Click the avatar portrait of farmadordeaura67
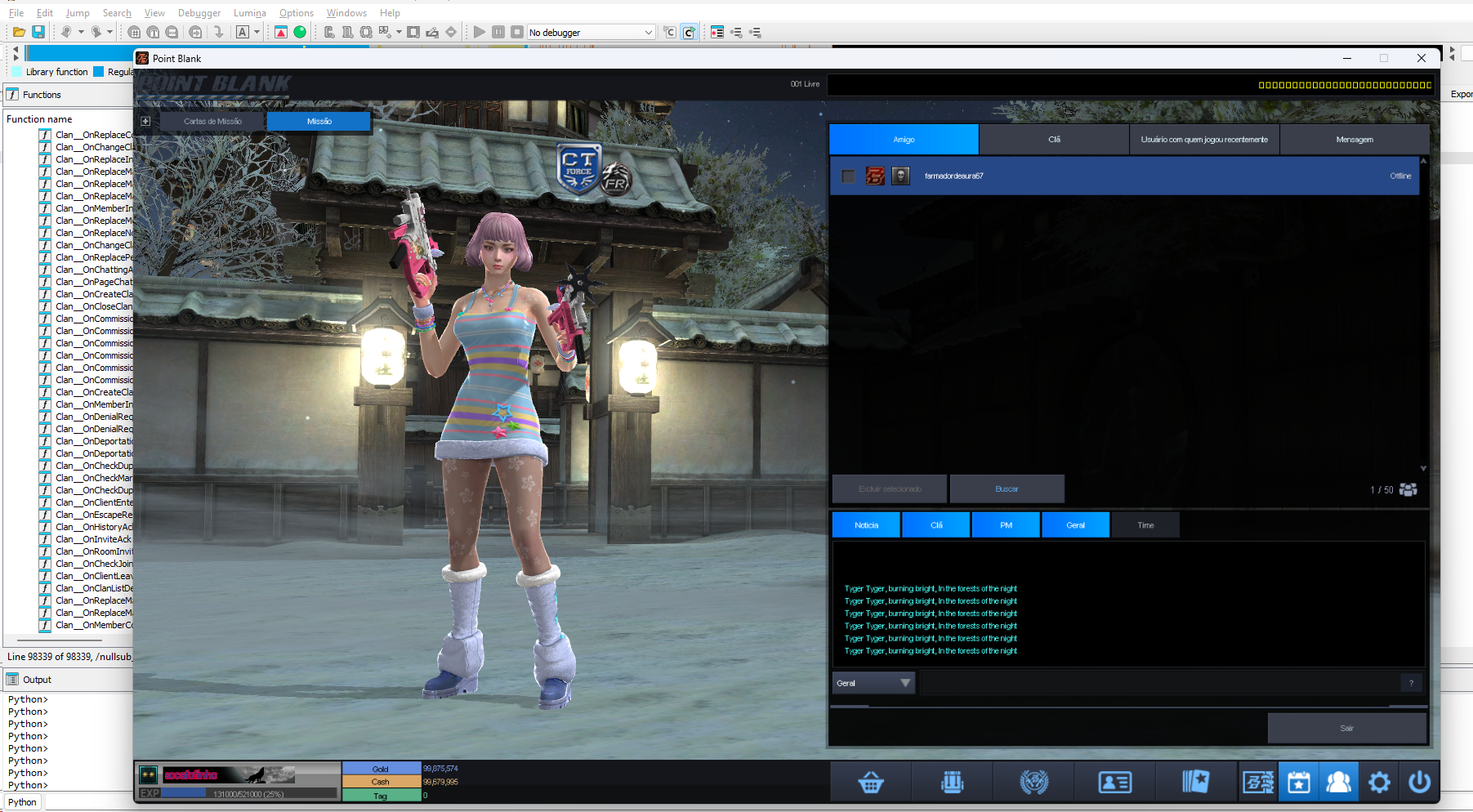The height and width of the screenshot is (812, 1473). (x=900, y=176)
